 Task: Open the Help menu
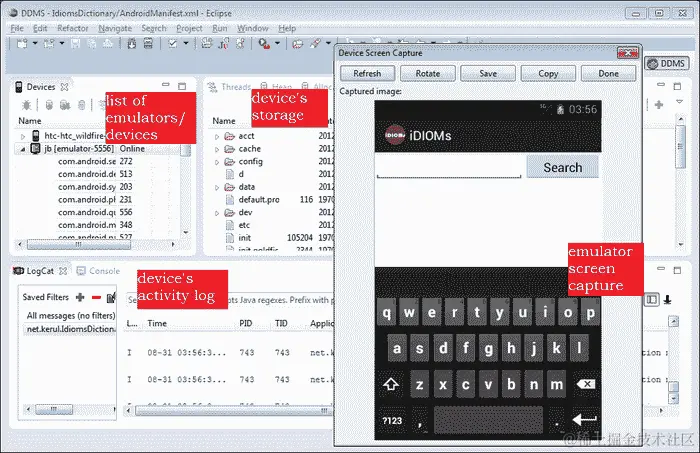[287, 28]
